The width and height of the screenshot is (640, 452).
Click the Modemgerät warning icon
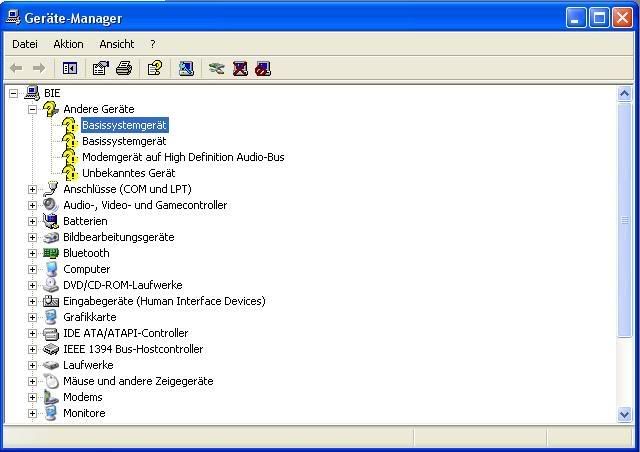70,157
